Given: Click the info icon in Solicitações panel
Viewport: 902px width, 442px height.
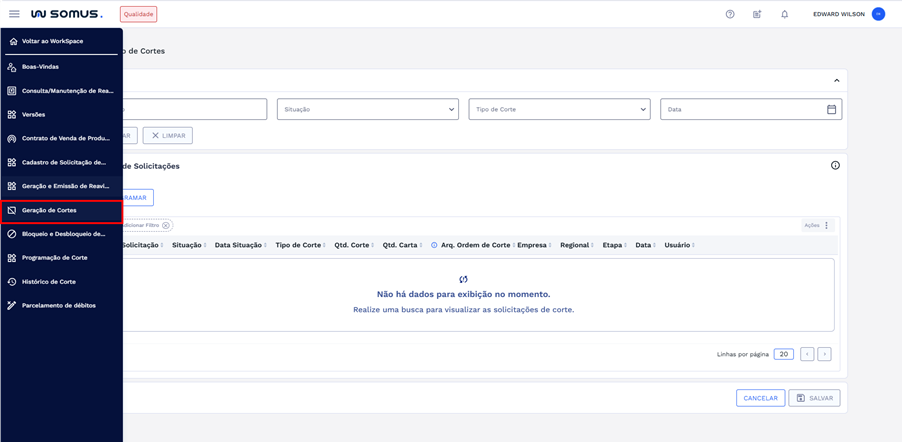Looking at the screenshot, I should (835, 166).
